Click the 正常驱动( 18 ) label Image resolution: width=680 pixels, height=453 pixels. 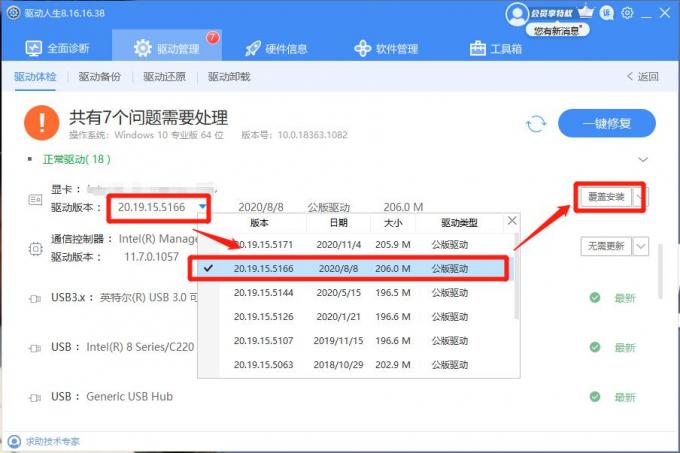pos(77,160)
